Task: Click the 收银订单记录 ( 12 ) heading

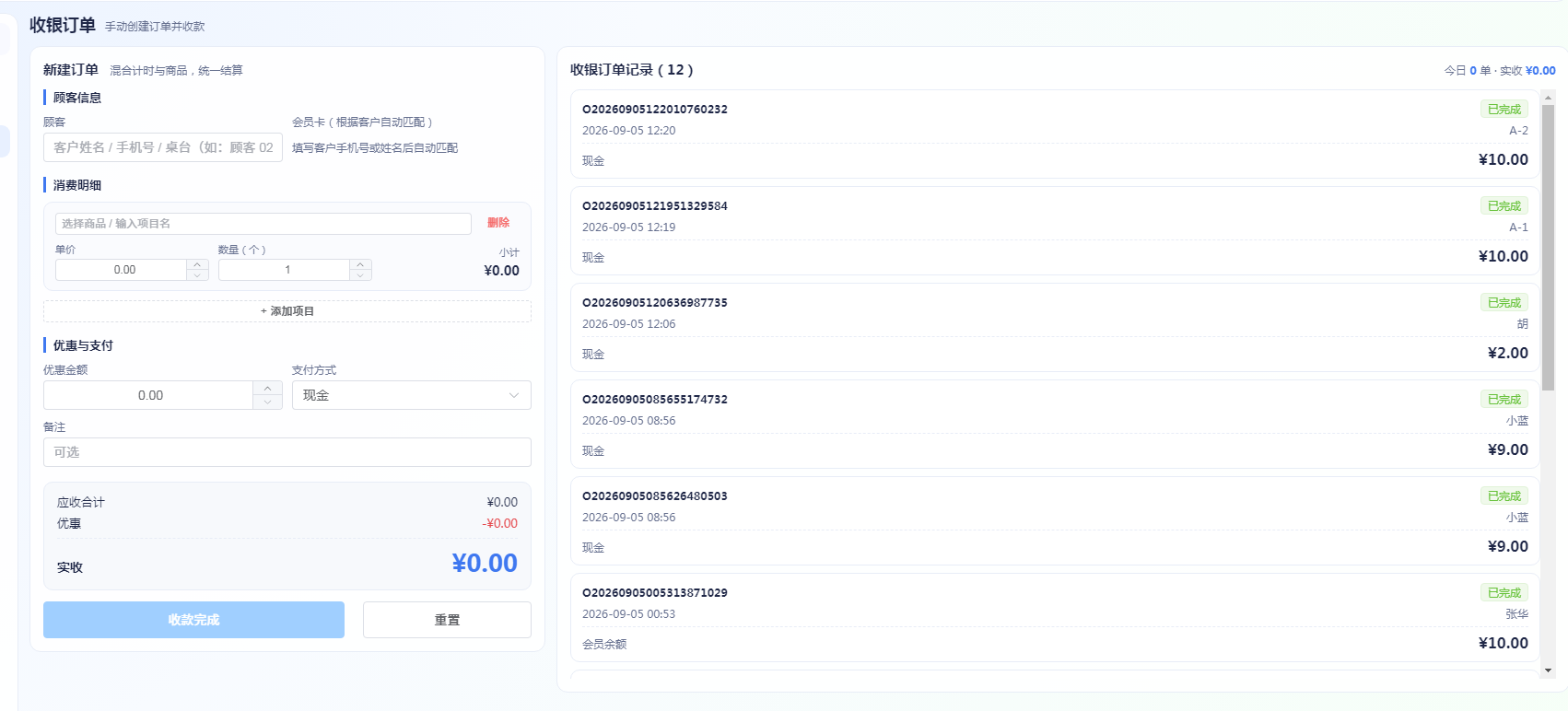Action: [632, 70]
